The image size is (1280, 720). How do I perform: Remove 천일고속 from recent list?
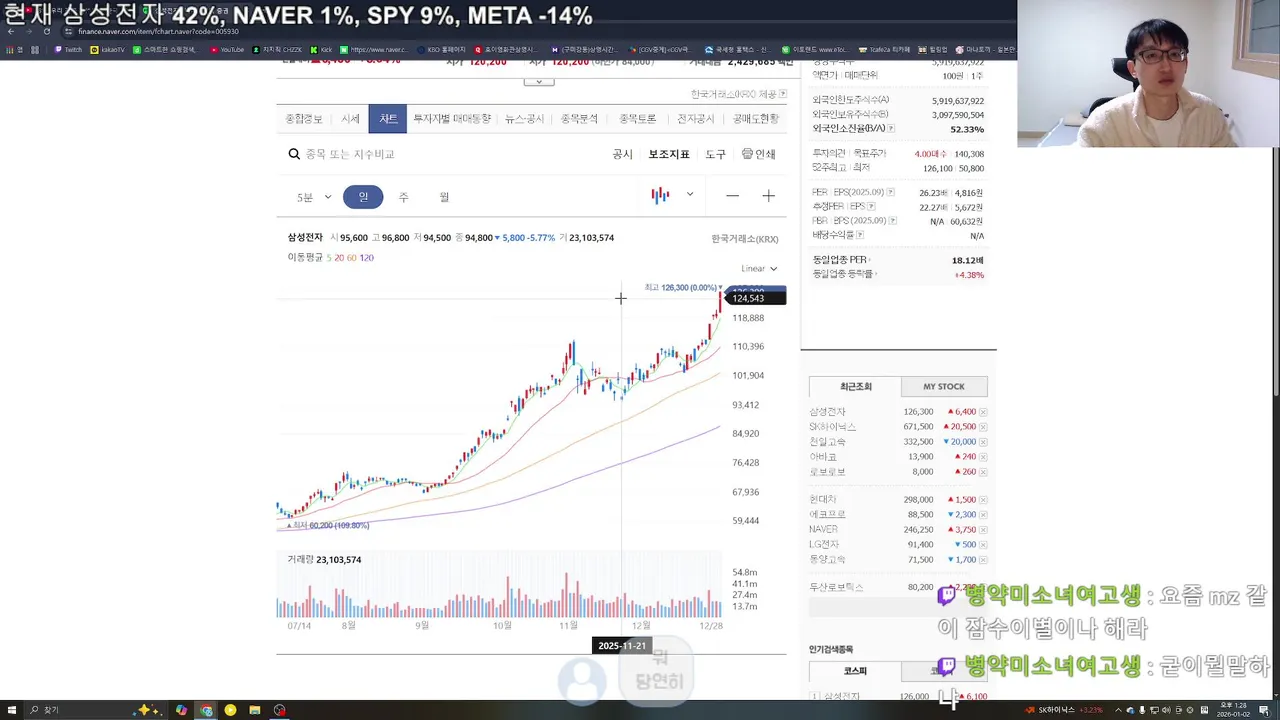tap(983, 442)
